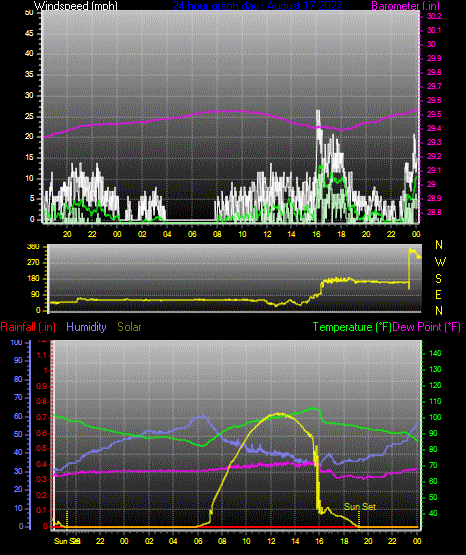466x555 pixels.
Task: Select the "Solar" legend label
Action: click(x=129, y=327)
